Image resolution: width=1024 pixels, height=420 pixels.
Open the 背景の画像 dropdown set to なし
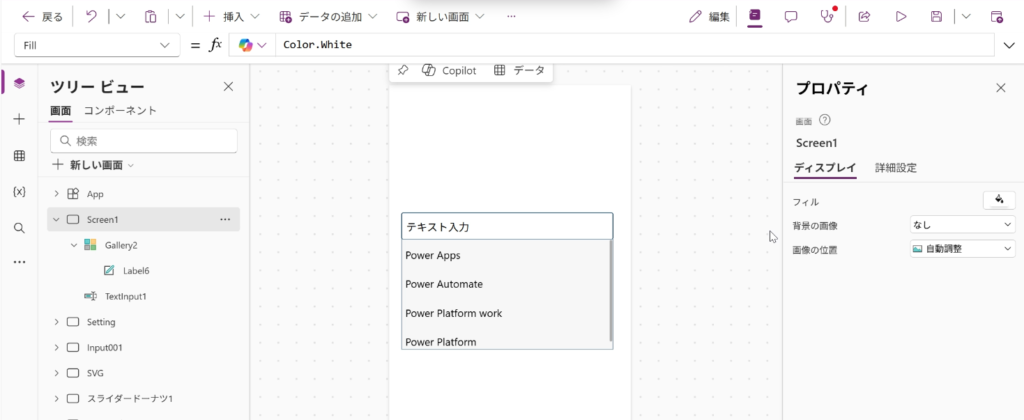(x=962, y=225)
